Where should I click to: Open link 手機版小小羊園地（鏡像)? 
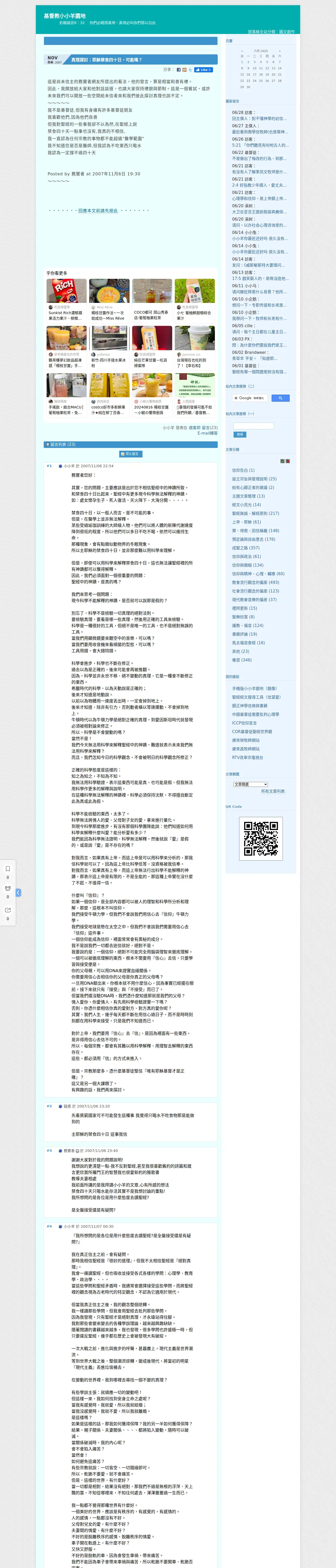point(254,688)
